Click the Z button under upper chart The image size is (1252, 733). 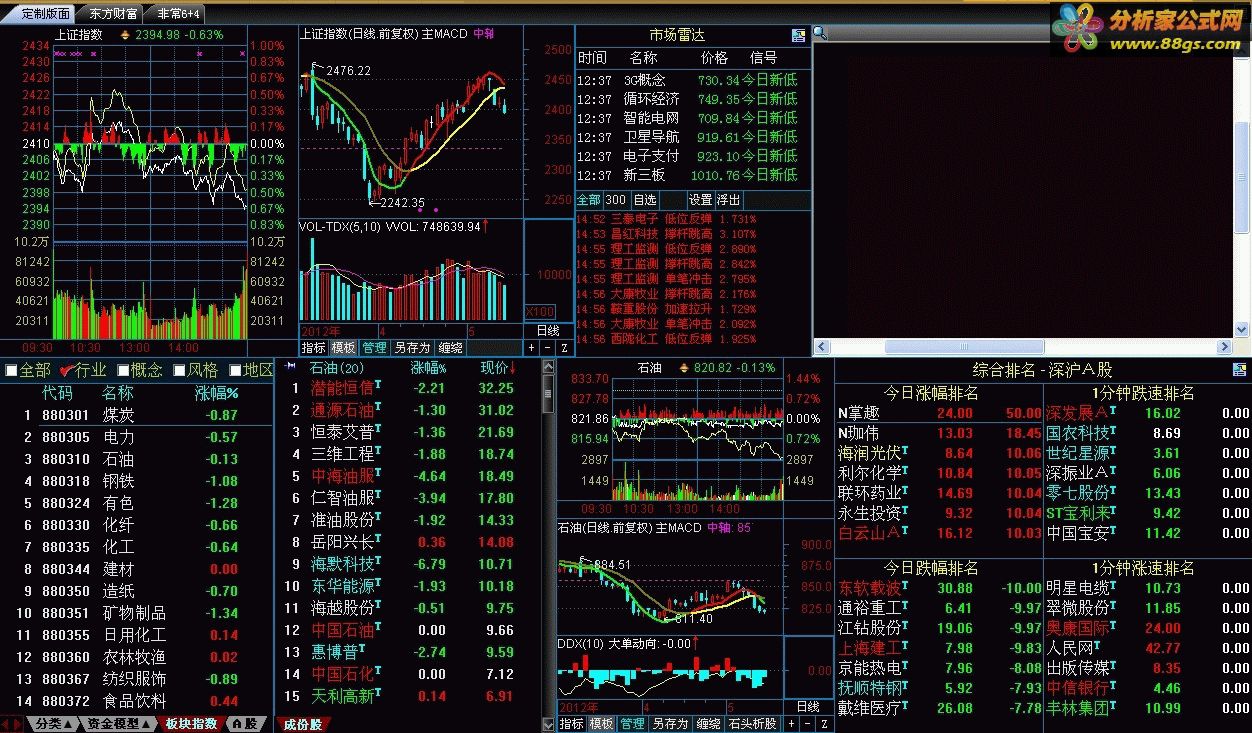click(x=563, y=348)
